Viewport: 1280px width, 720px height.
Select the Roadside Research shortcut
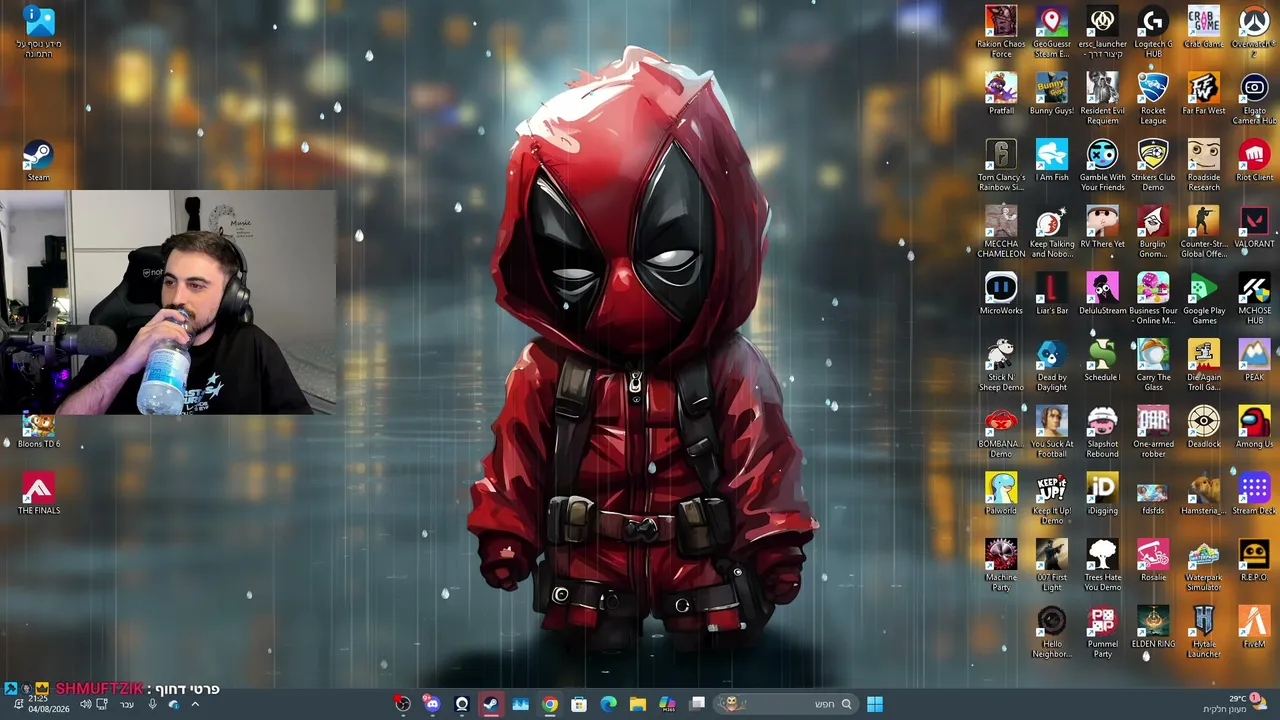pos(1204,165)
